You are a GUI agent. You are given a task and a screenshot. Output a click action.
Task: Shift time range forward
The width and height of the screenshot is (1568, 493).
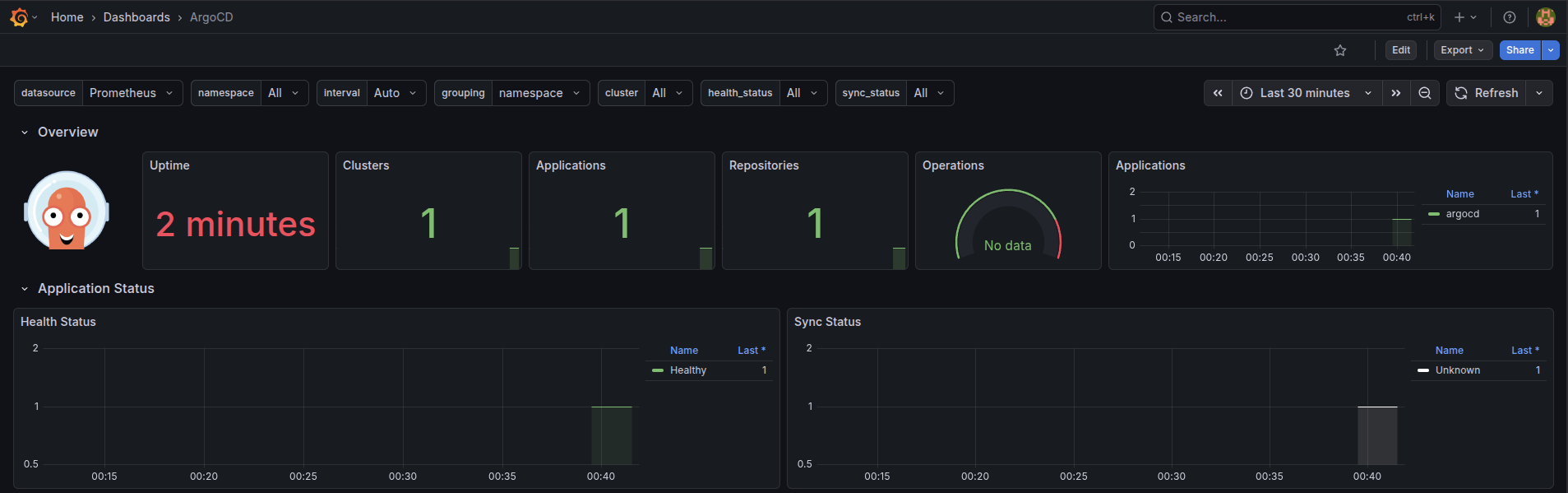tap(1396, 93)
